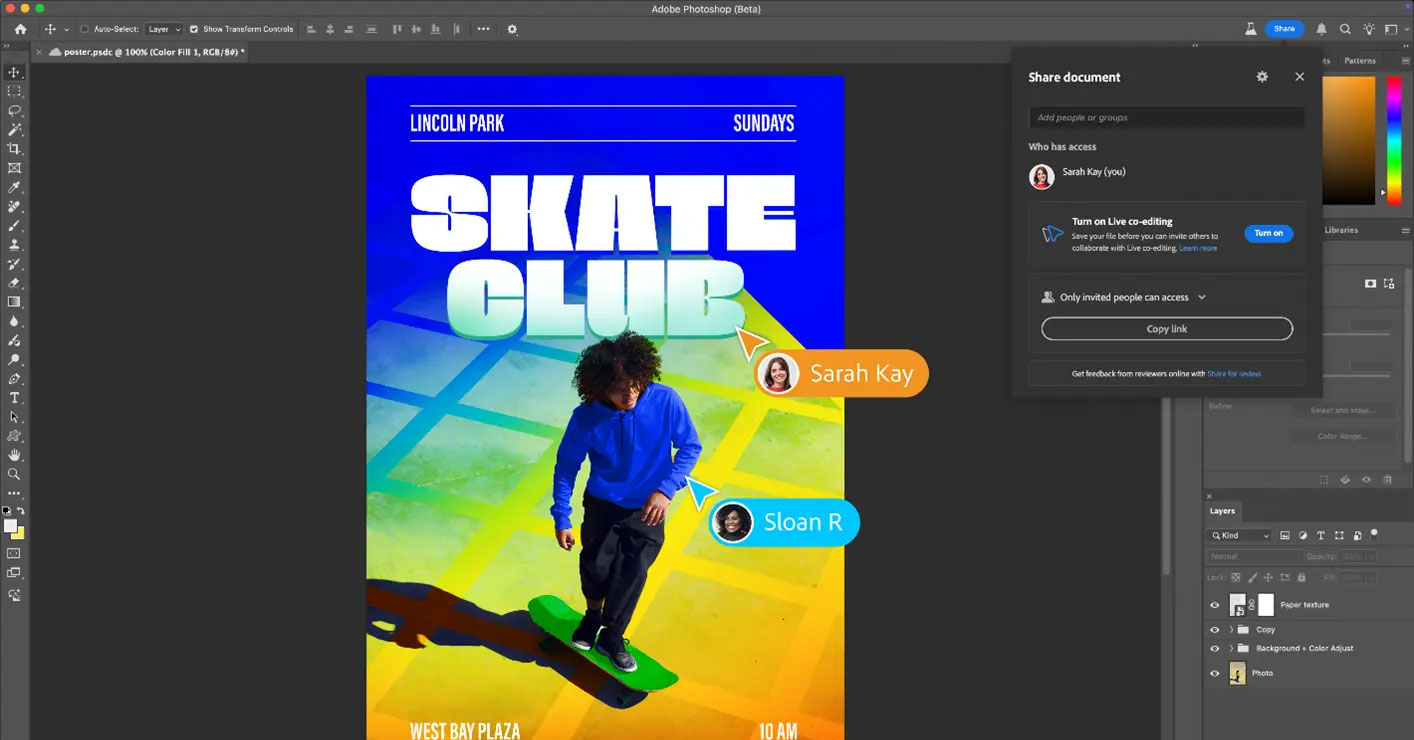Select the Horizontal Type tool

tap(14, 398)
